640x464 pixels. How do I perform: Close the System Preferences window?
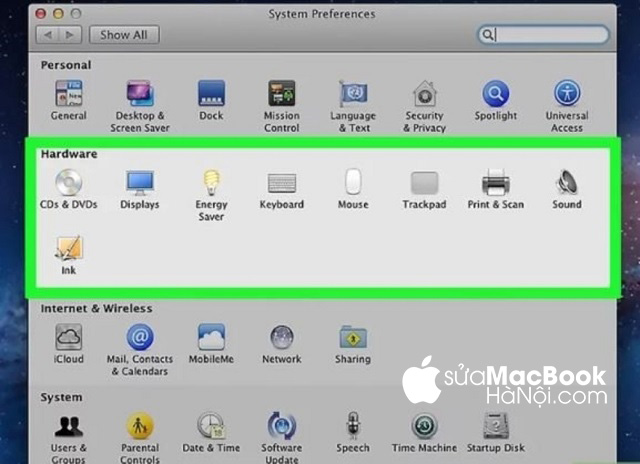click(40, 13)
